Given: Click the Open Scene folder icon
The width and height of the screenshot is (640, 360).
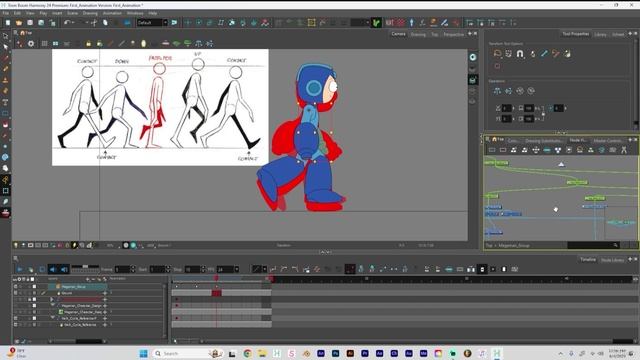Looking at the screenshot, I should (x=19, y=23).
